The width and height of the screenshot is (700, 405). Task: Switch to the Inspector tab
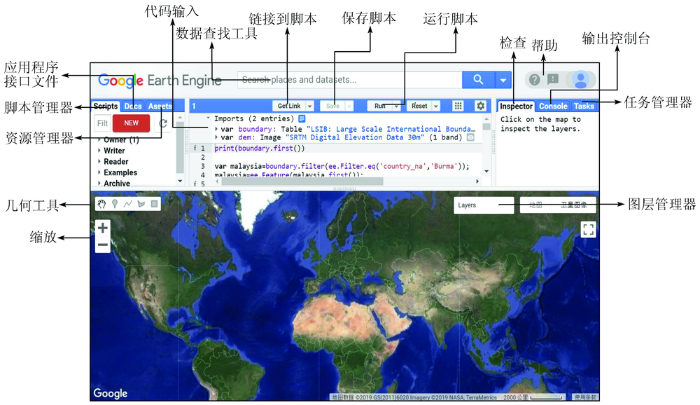pos(516,106)
